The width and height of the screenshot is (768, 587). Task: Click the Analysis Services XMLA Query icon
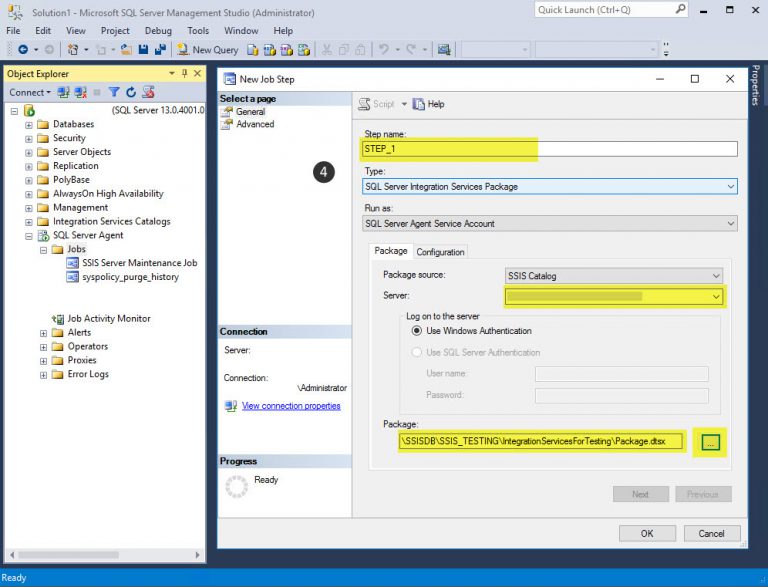pyautogui.click(x=304, y=49)
